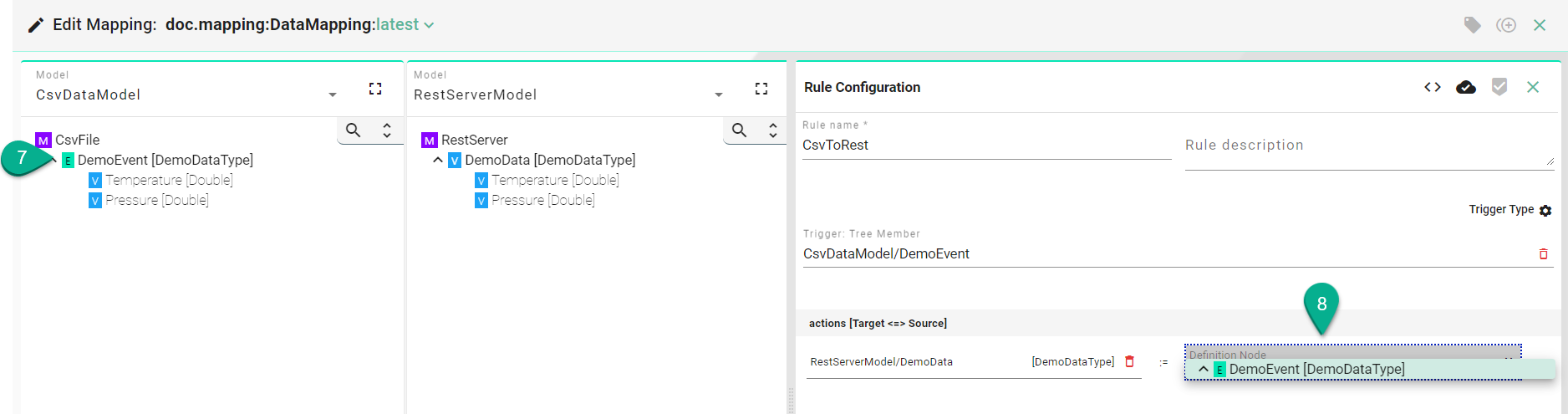Click the add circle icon in header

click(x=1506, y=25)
